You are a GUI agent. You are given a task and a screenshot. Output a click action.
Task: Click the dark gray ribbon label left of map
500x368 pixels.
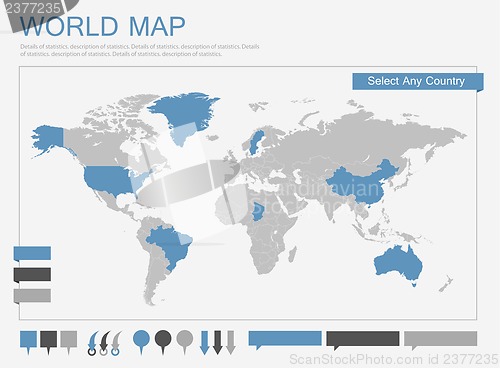coord(32,275)
